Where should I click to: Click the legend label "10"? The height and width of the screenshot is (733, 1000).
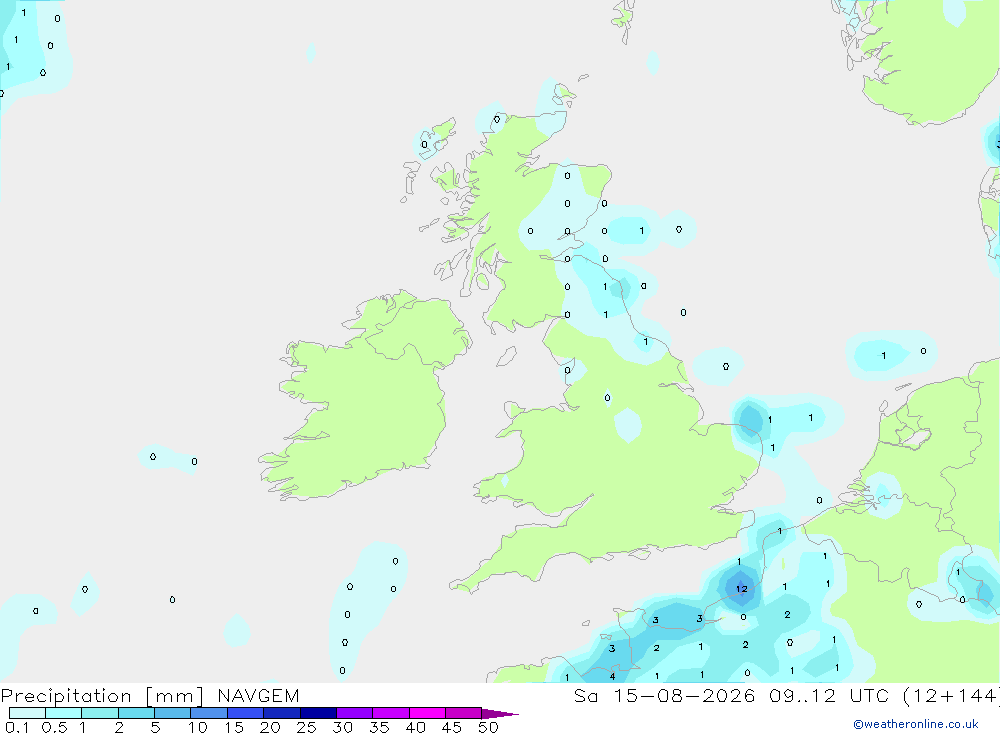(x=198, y=727)
